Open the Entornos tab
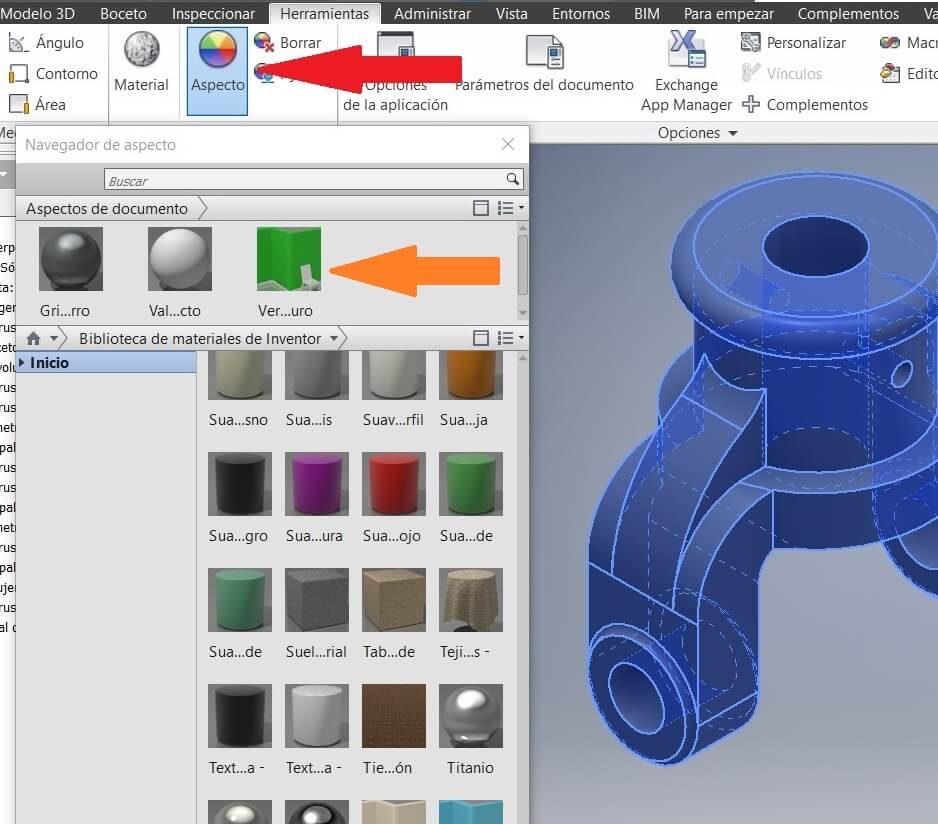 click(581, 13)
